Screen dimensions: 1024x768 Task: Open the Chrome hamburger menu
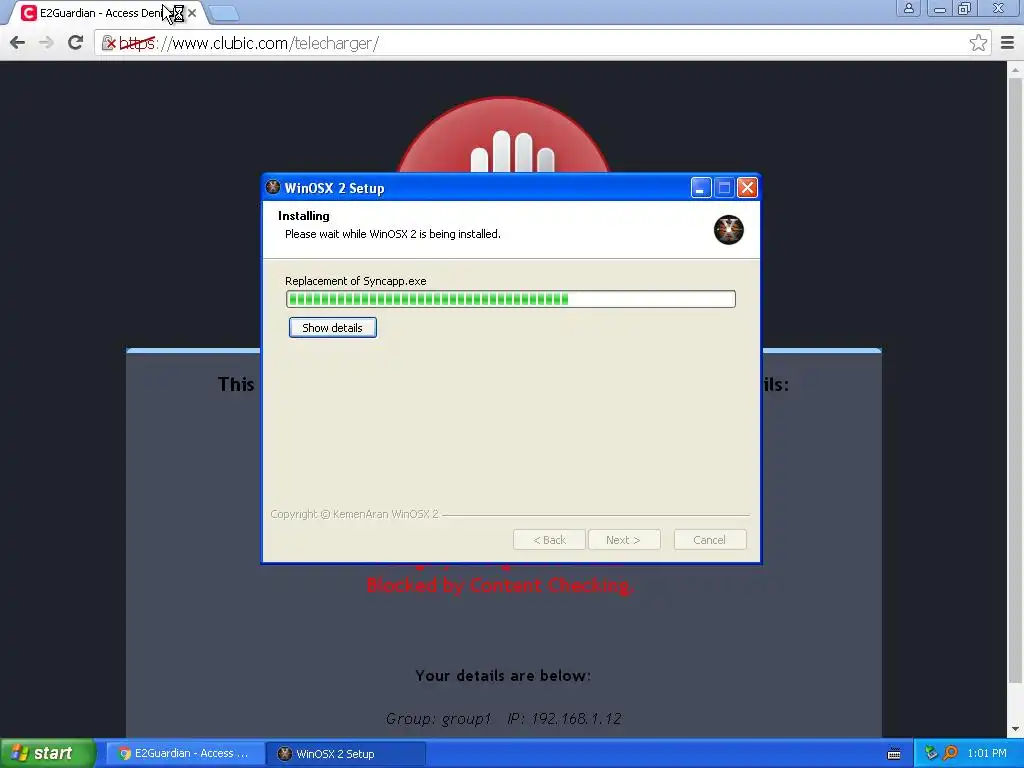point(1008,43)
